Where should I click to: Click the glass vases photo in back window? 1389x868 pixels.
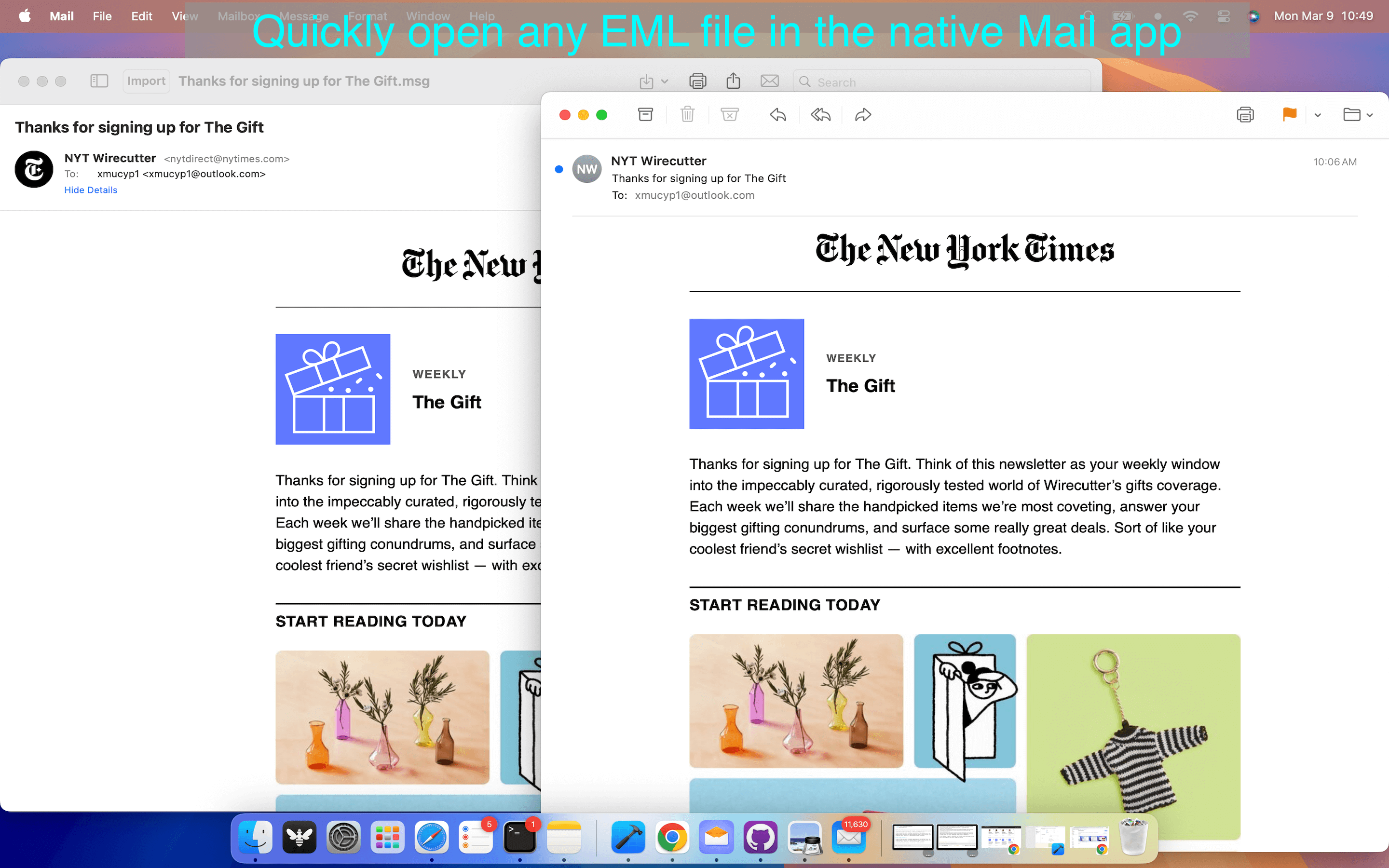coord(382,718)
